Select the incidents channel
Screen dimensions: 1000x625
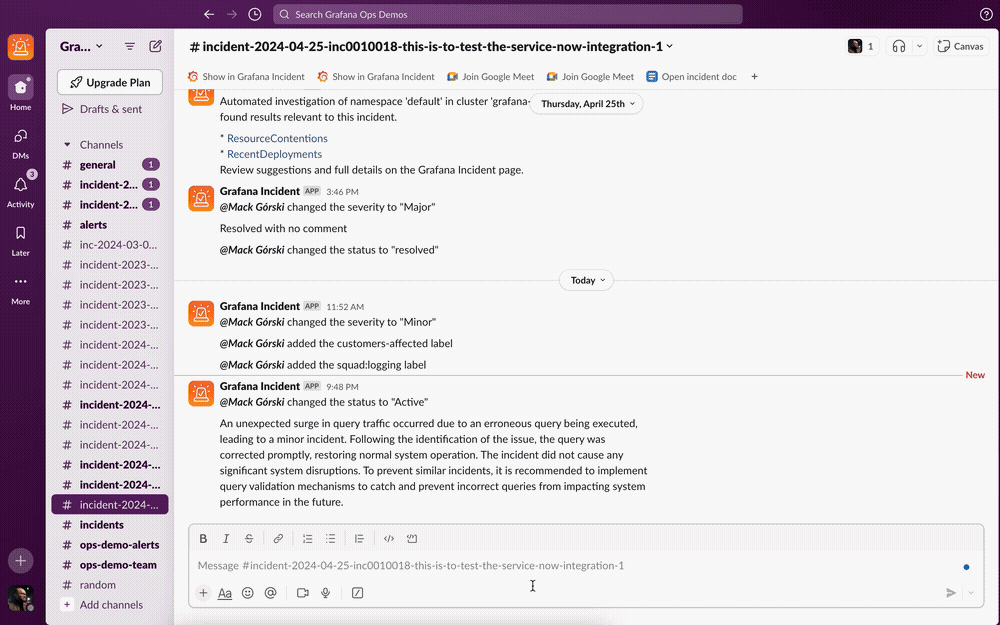[110, 525]
